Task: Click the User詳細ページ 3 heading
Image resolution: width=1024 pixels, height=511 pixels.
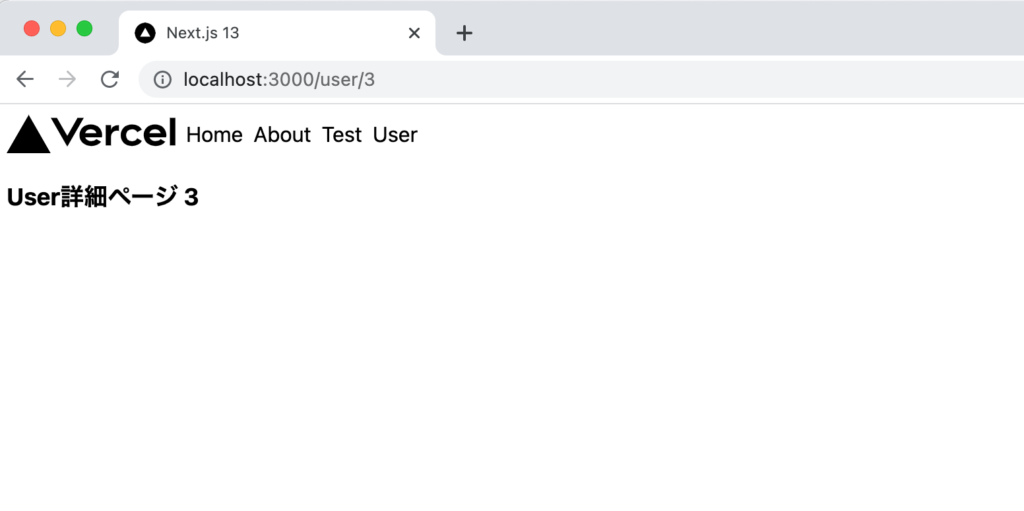Action: pyautogui.click(x=103, y=198)
